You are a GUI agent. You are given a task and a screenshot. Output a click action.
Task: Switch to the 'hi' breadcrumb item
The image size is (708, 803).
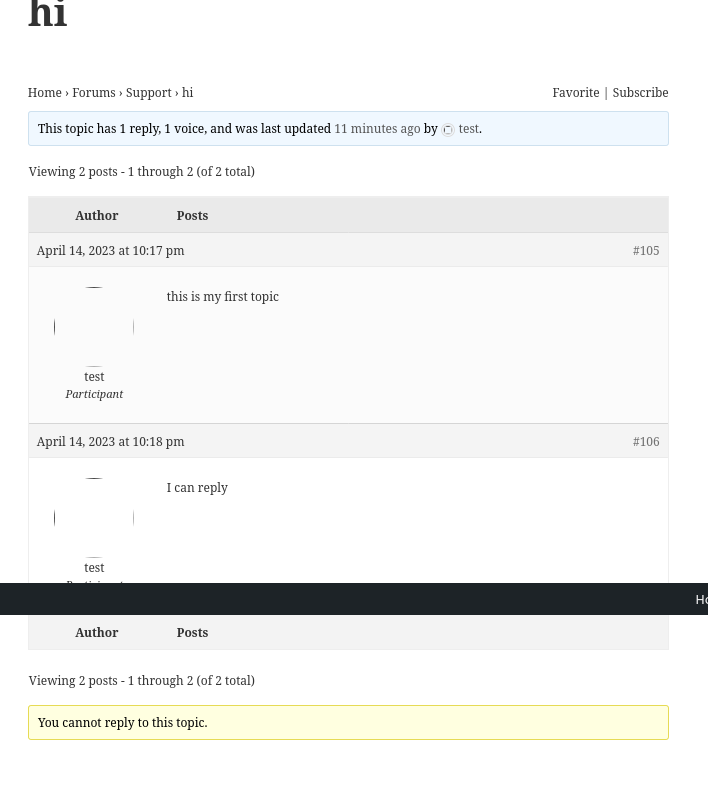click(x=187, y=92)
